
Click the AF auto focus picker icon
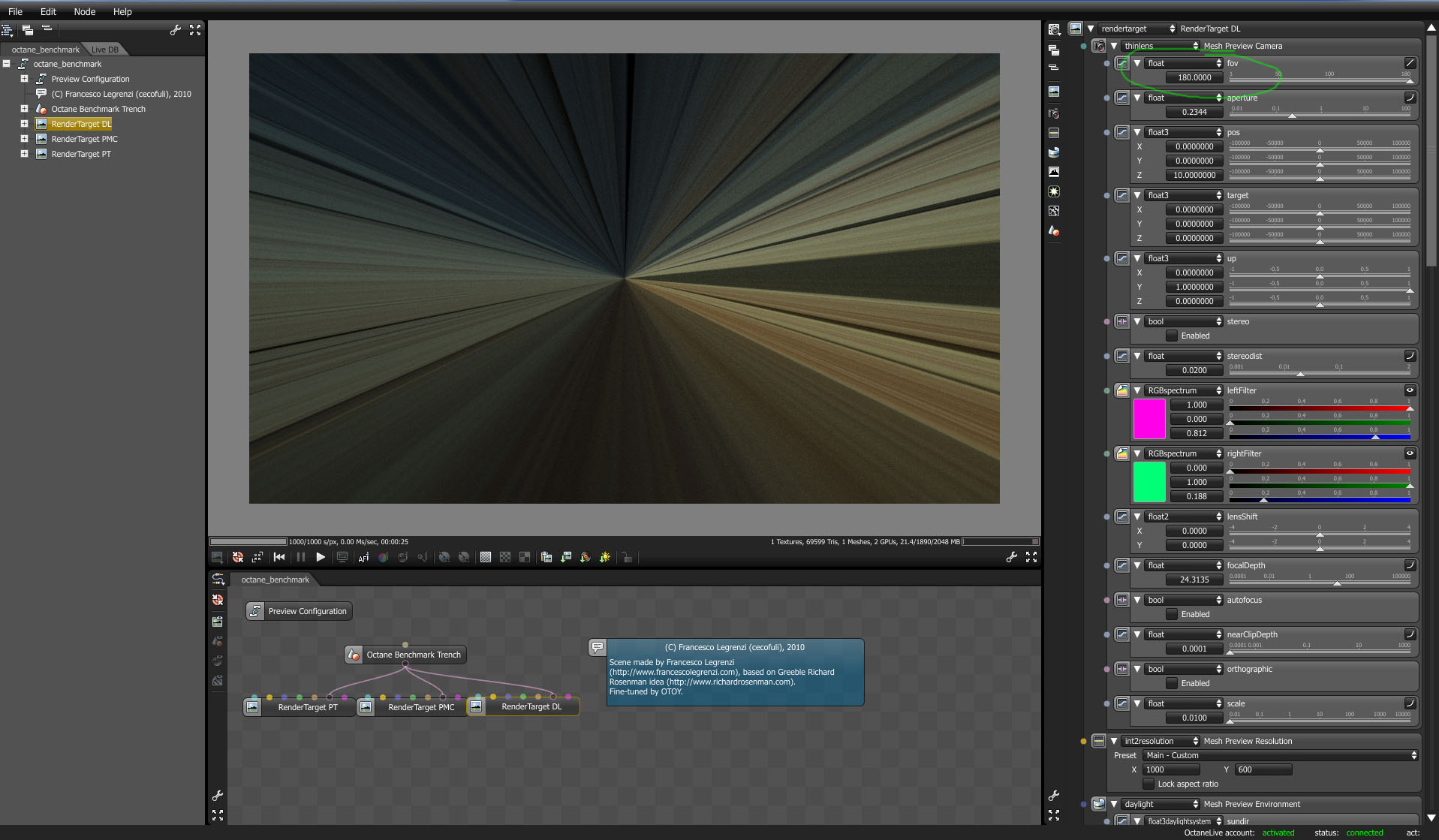click(x=363, y=558)
